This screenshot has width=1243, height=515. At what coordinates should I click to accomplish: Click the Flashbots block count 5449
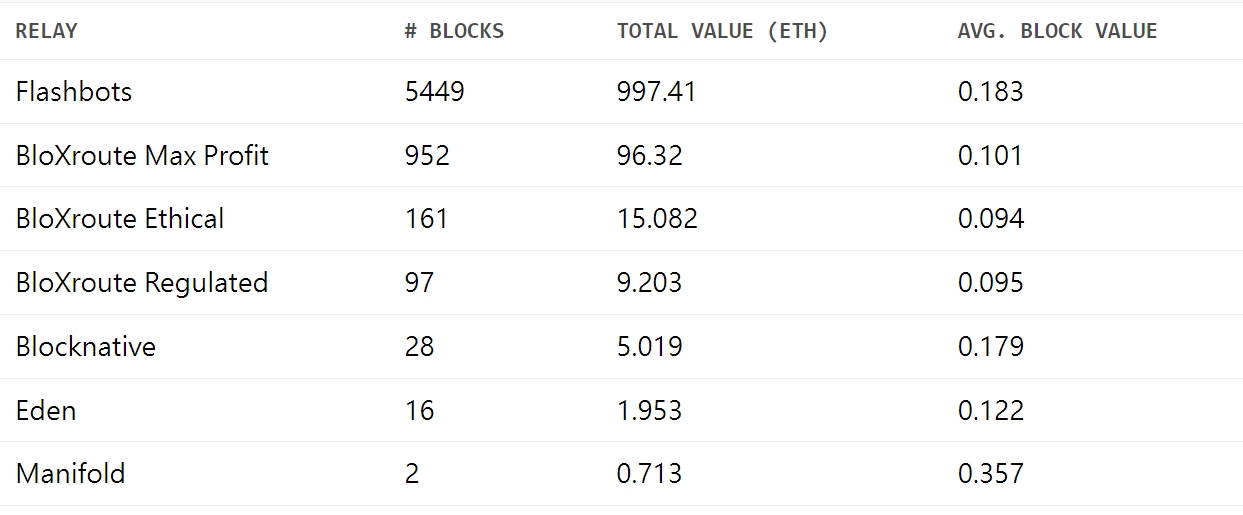434,92
